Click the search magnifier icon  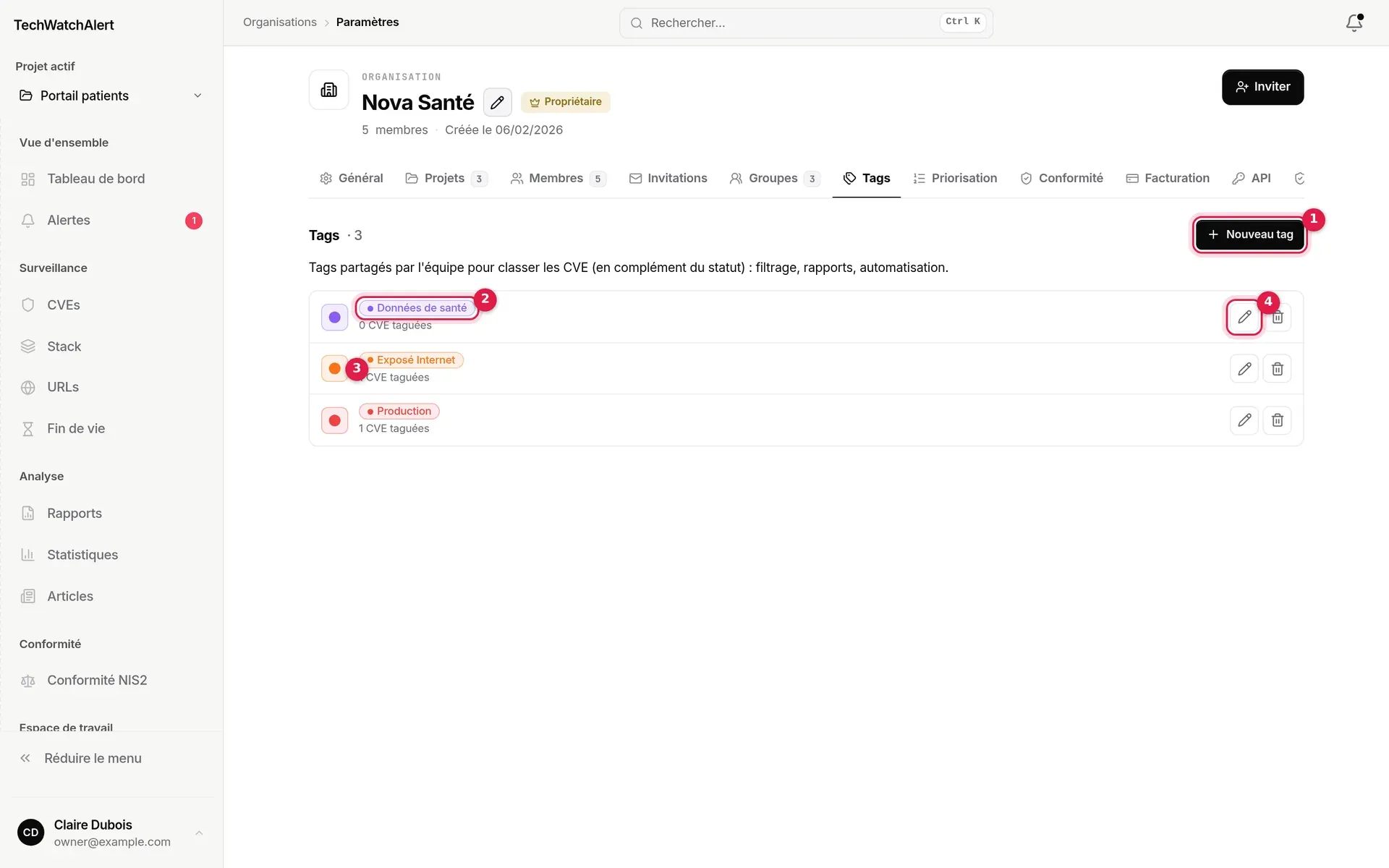637,23
